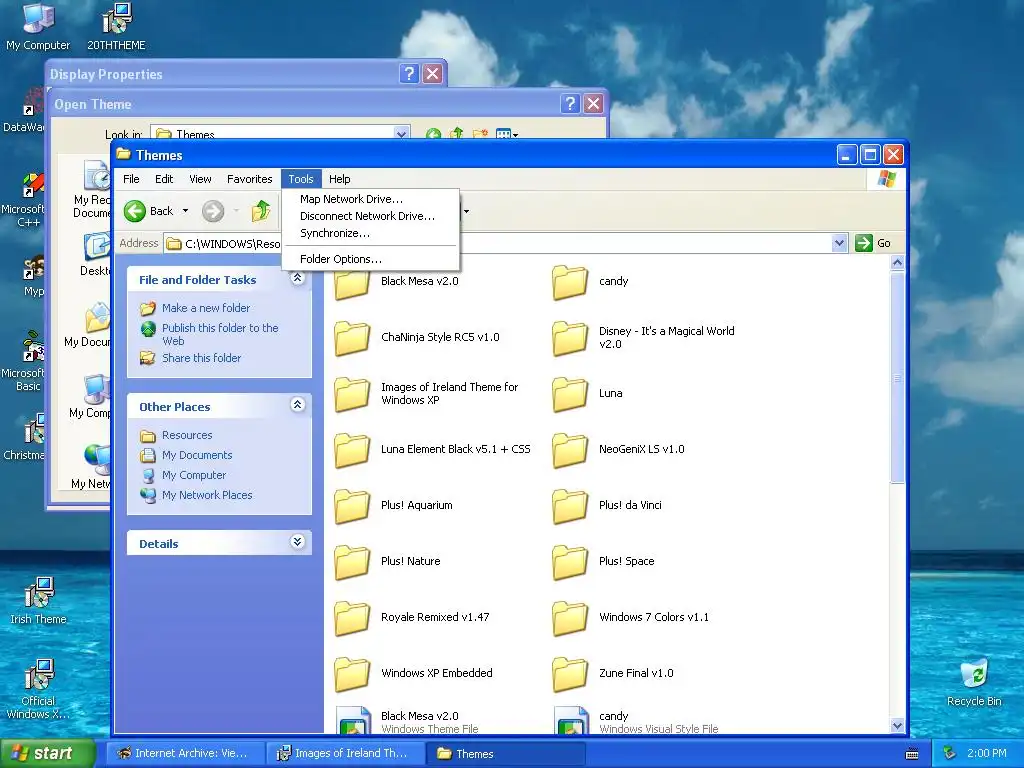Choose Folder Options... from Tools menu
The width and height of the screenshot is (1024, 768).
click(370, 259)
